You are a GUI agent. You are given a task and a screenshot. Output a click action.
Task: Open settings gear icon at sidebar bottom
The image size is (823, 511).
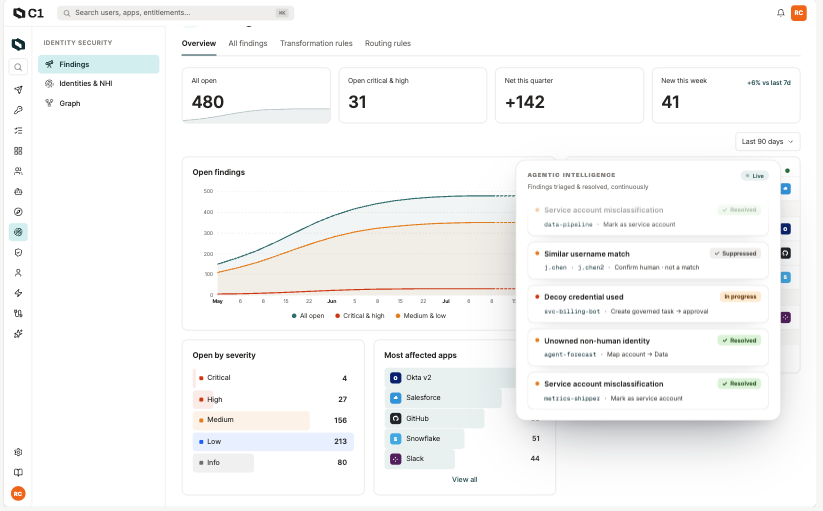[18, 452]
